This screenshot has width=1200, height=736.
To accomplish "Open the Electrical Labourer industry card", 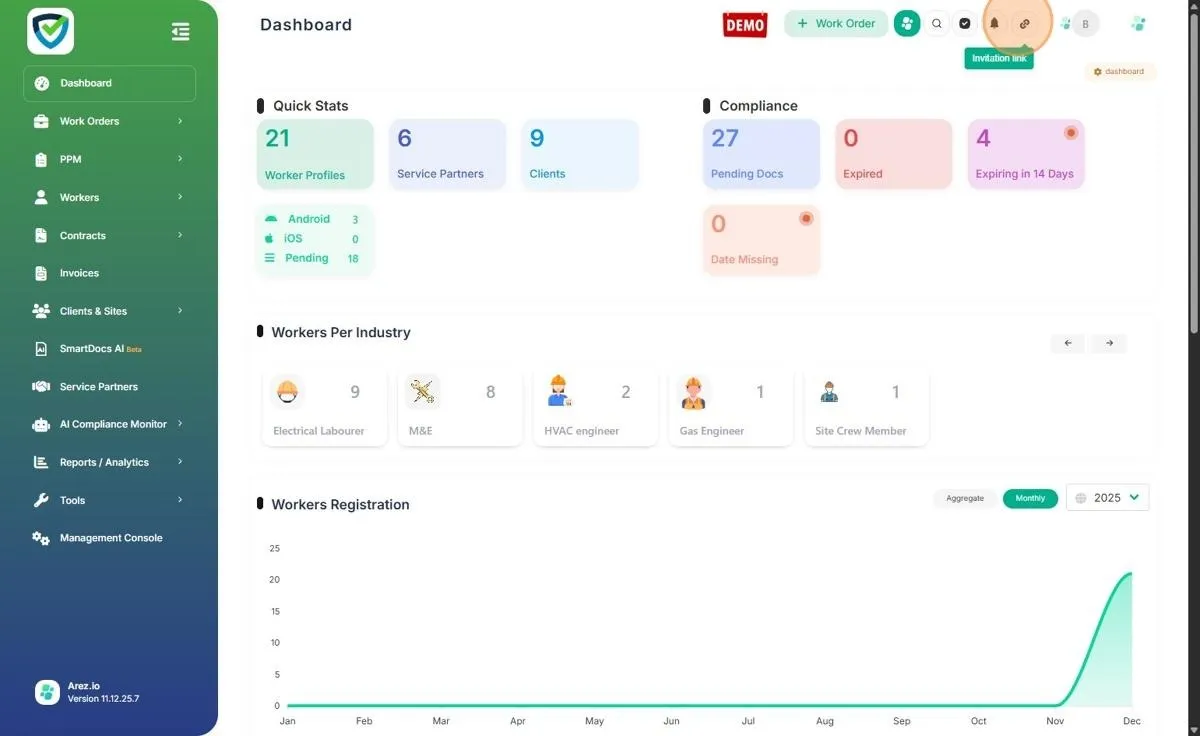I will point(324,407).
